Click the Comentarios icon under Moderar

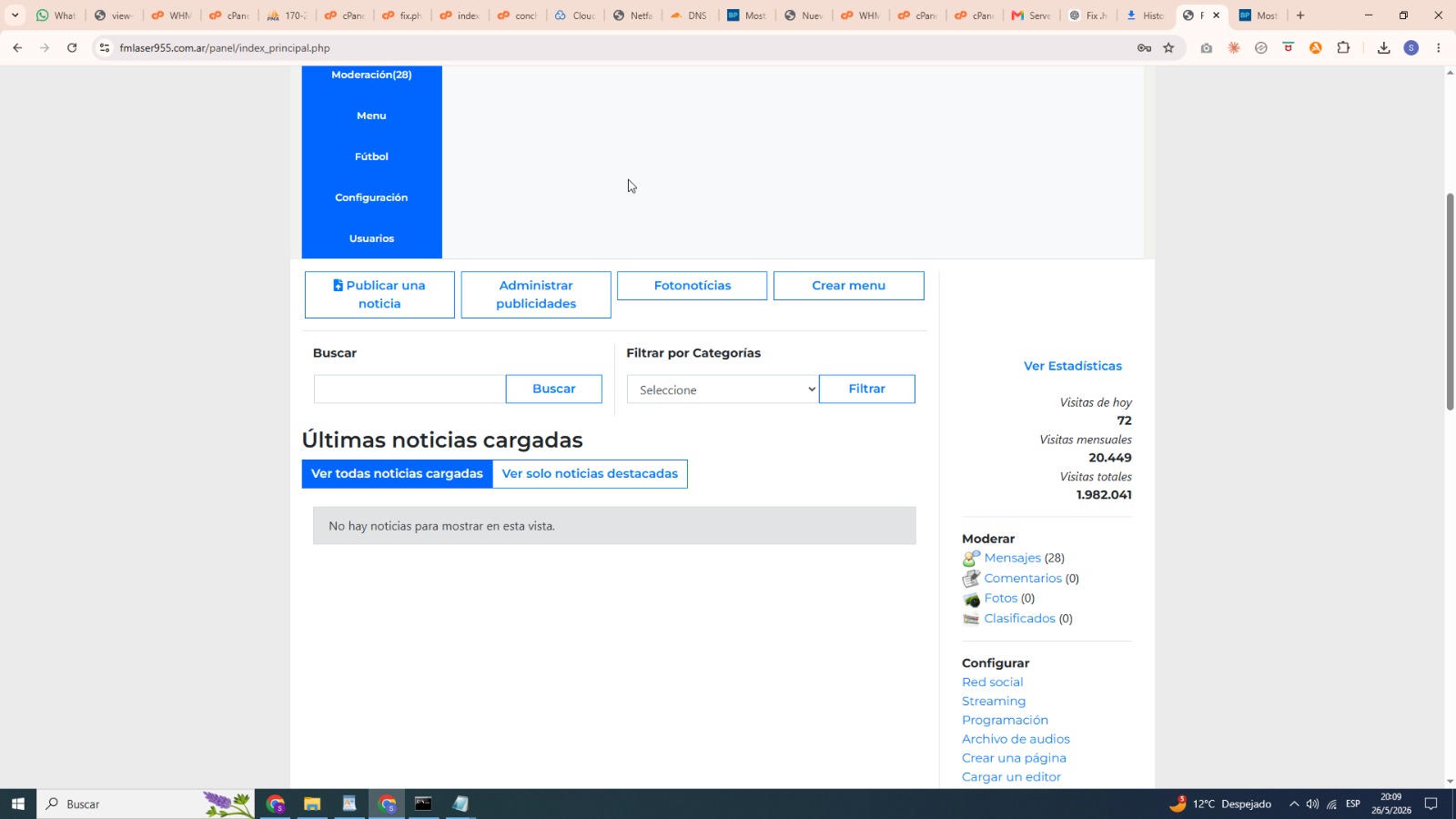971,579
